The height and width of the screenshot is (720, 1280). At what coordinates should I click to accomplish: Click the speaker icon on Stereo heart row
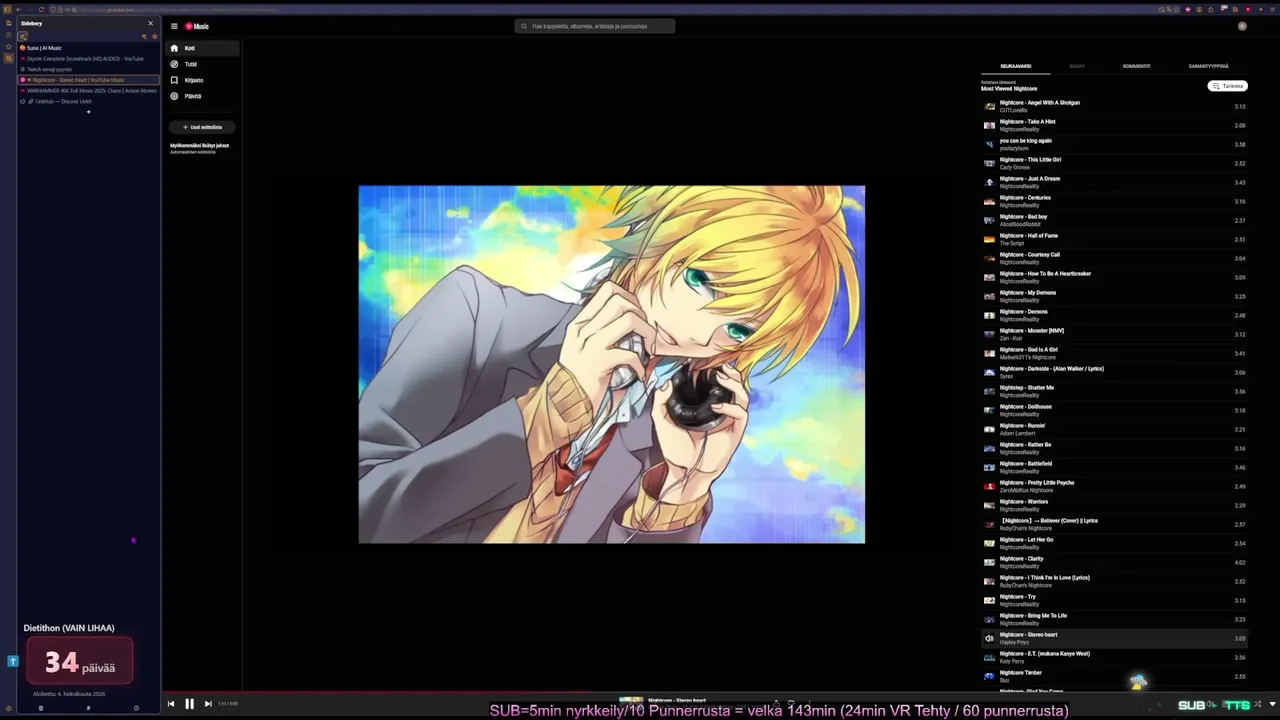click(x=989, y=638)
